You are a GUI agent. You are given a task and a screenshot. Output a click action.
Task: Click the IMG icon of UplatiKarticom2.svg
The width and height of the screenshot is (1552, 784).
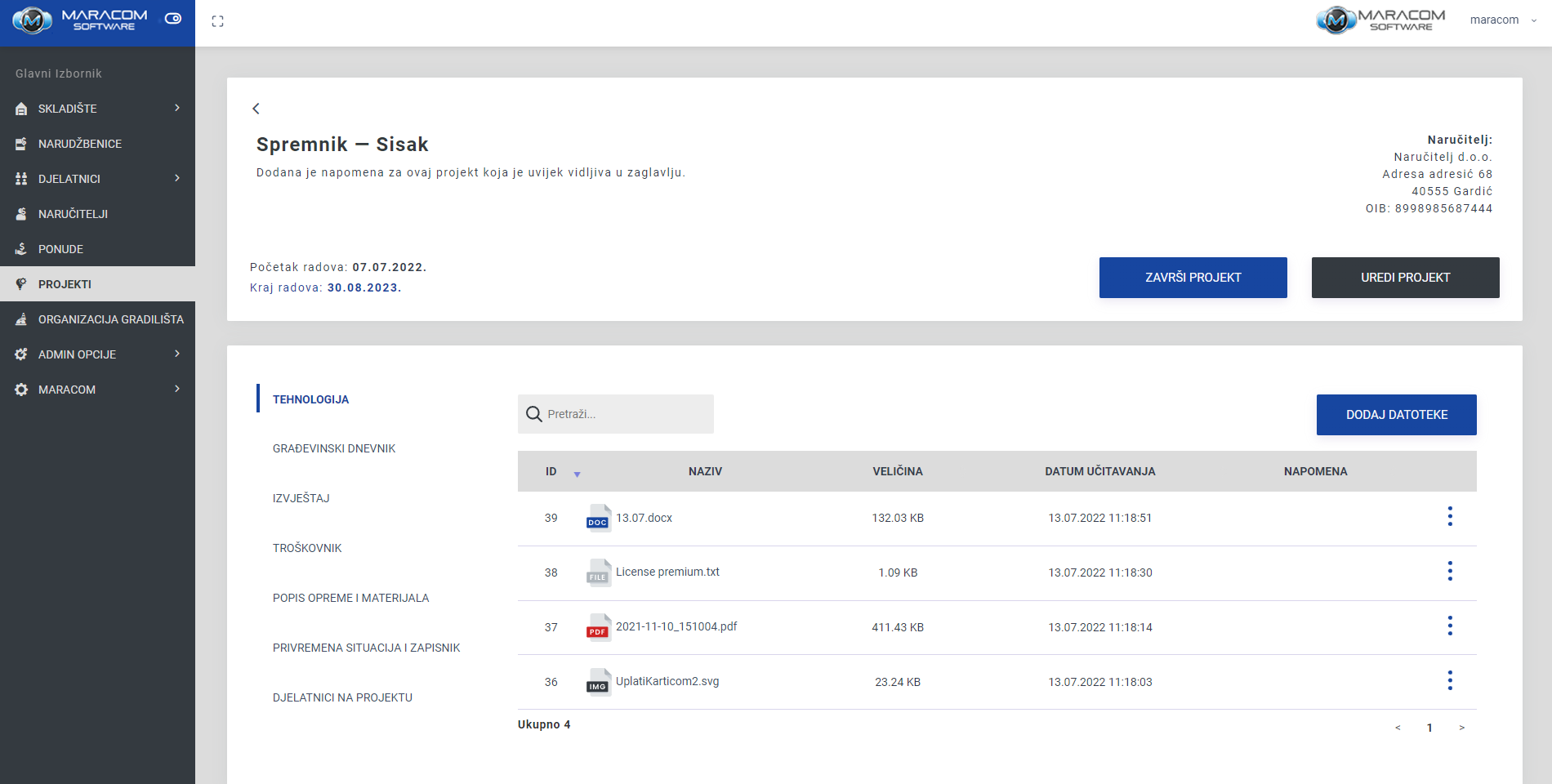(x=598, y=682)
